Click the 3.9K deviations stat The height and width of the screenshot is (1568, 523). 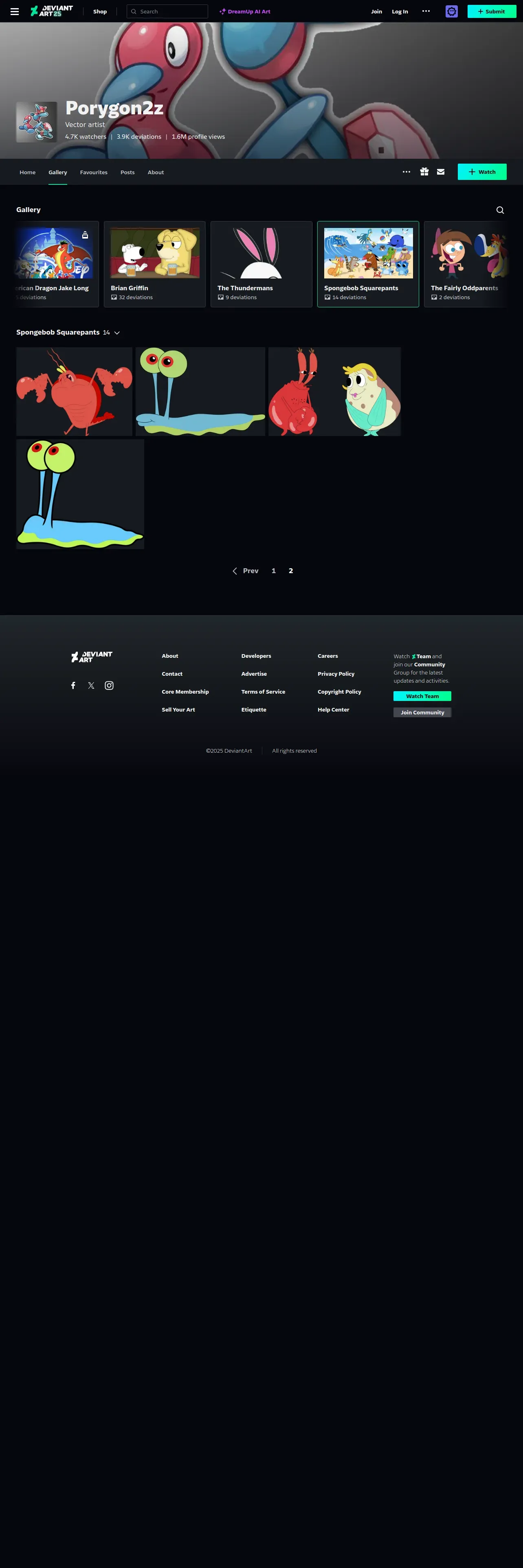tap(139, 137)
